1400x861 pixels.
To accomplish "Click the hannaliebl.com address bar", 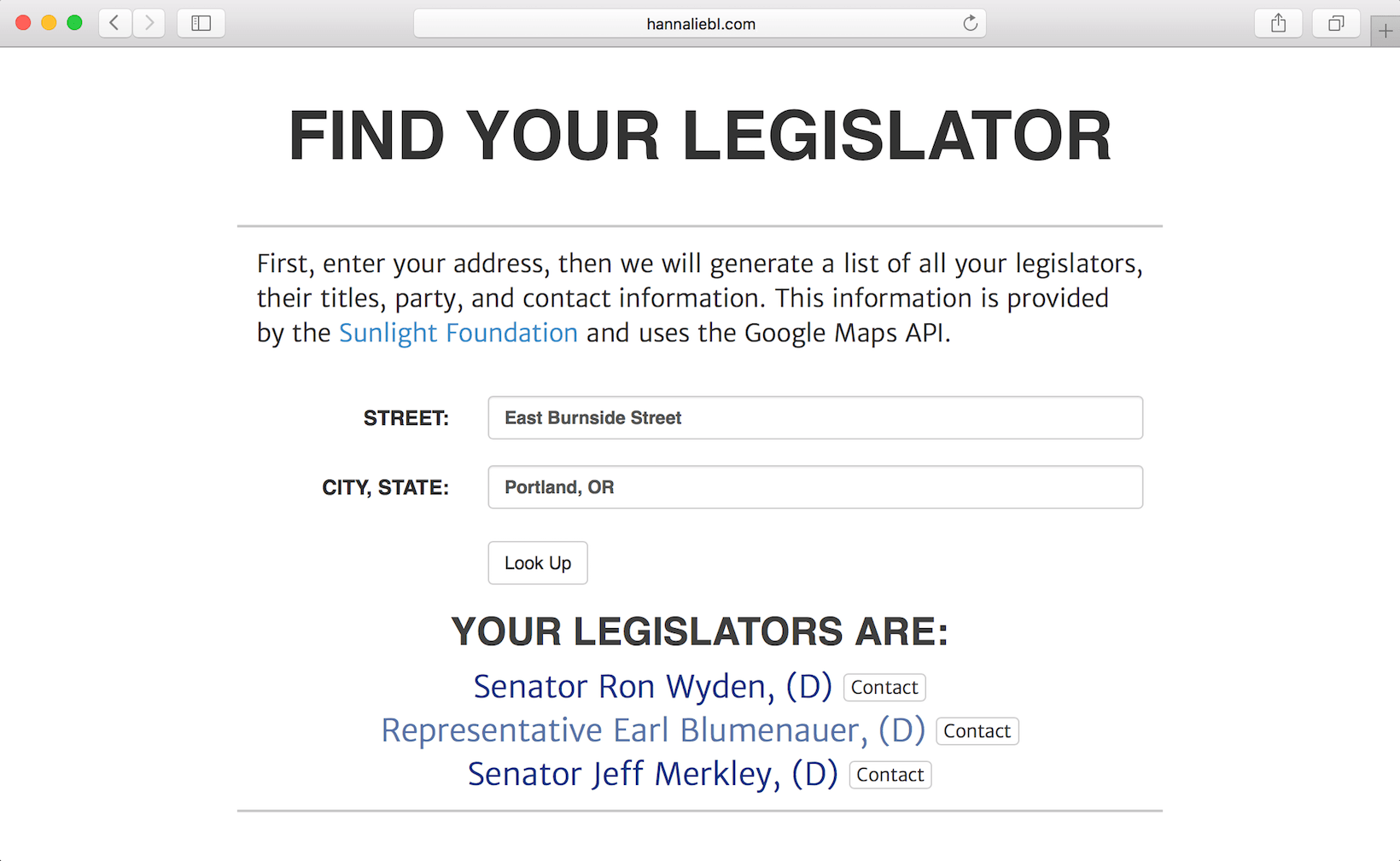I will pos(700,23).
